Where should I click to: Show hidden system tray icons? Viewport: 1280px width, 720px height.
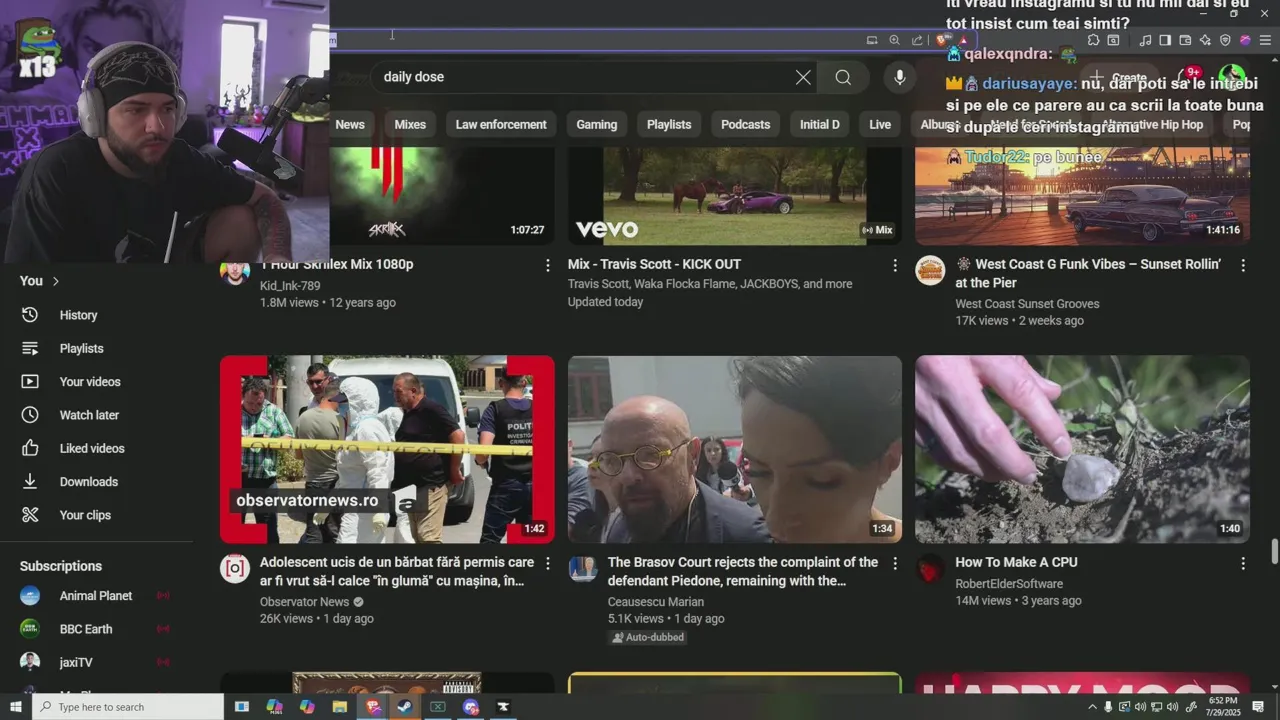pyautogui.click(x=1092, y=707)
